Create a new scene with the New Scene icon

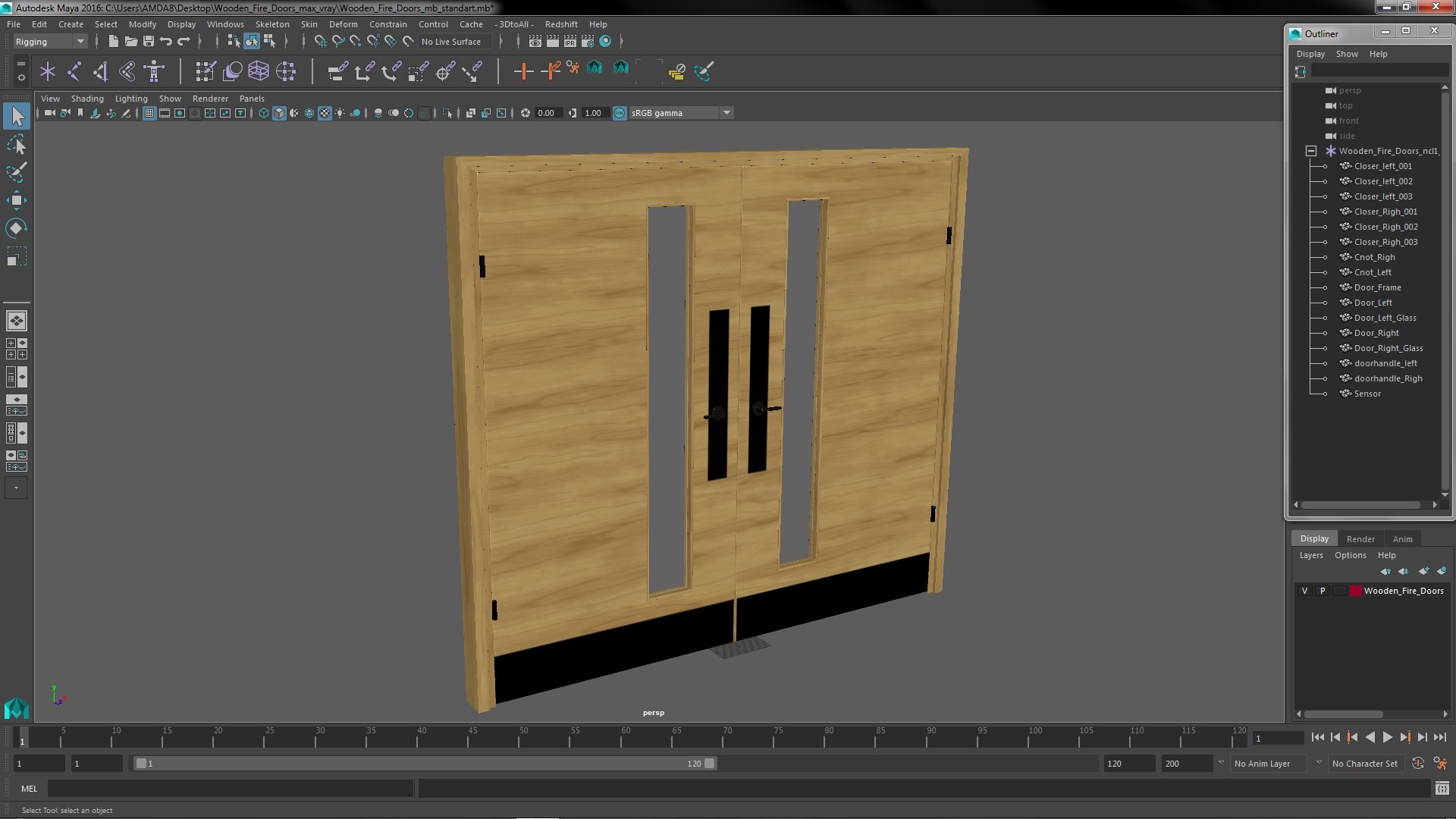pos(113,41)
